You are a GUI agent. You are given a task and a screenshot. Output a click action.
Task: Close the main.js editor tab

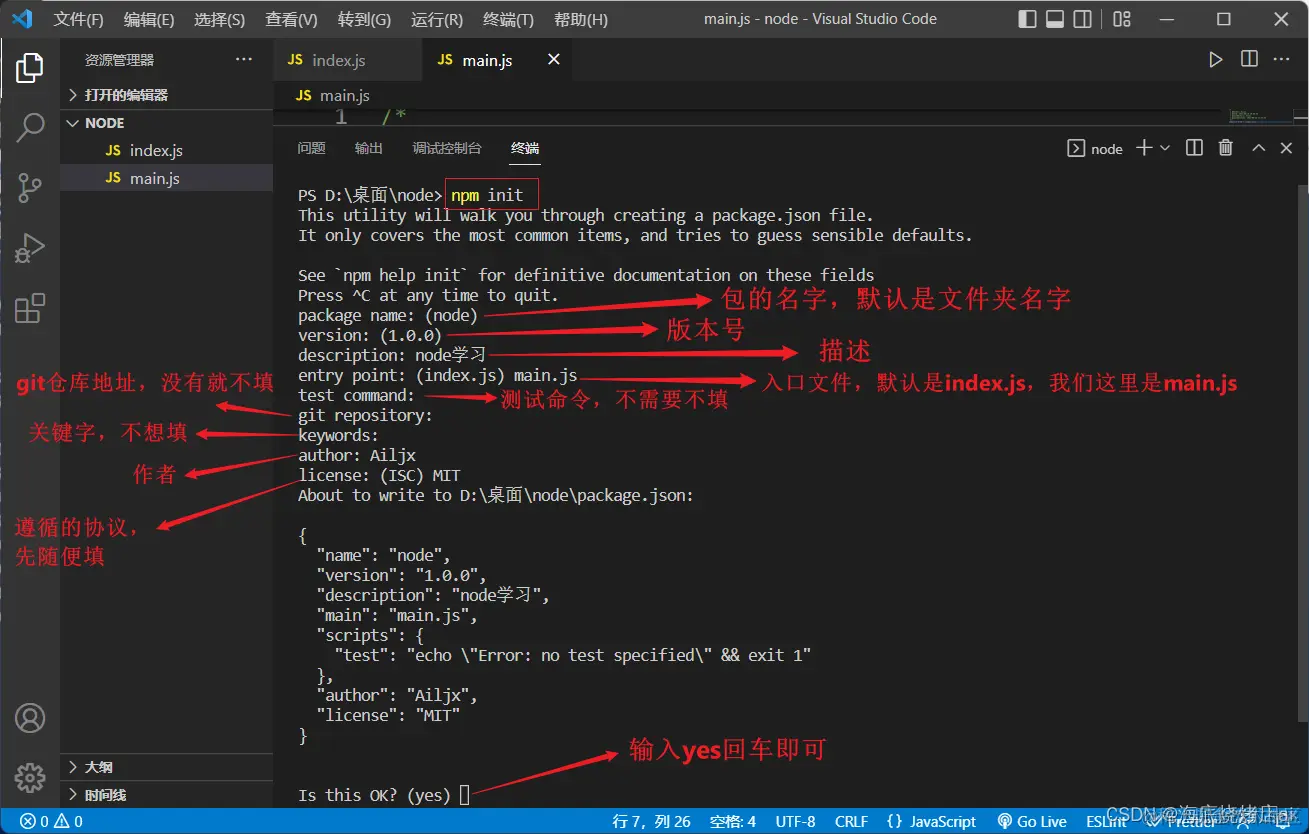pyautogui.click(x=554, y=60)
